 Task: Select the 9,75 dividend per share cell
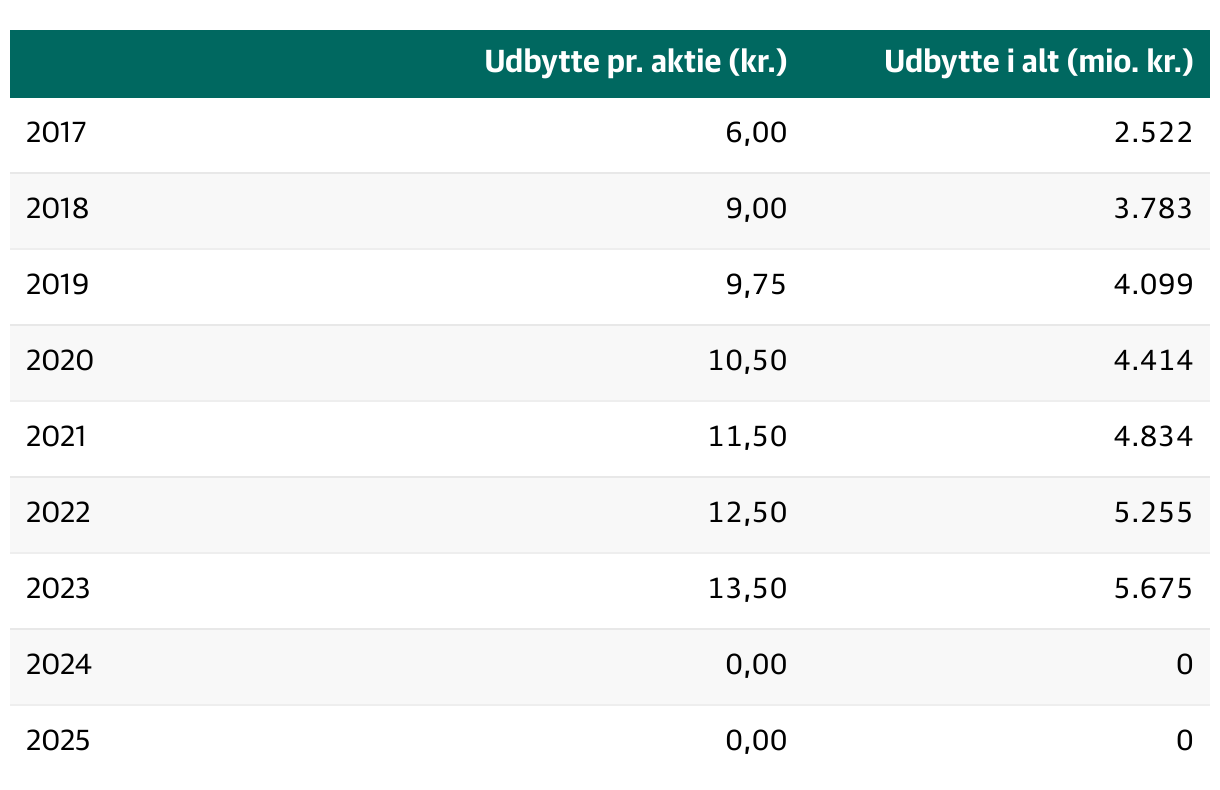[755, 285]
